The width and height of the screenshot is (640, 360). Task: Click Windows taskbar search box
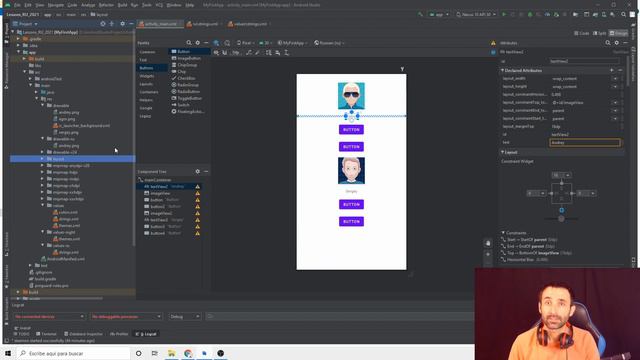[73, 353]
